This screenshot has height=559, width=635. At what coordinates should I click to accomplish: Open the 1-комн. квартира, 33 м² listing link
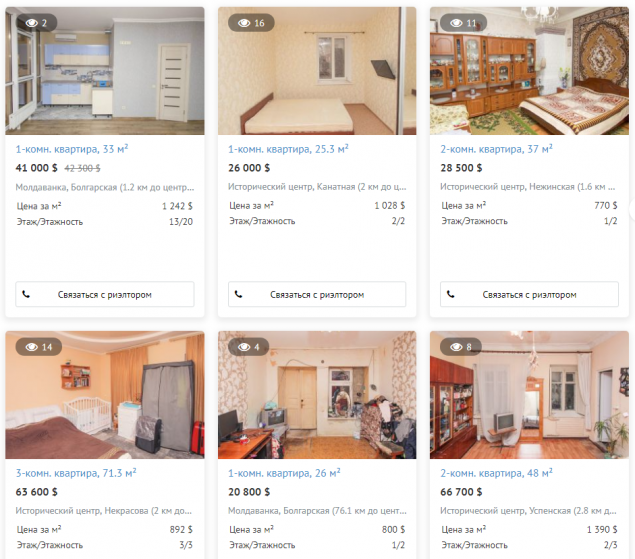(72, 149)
